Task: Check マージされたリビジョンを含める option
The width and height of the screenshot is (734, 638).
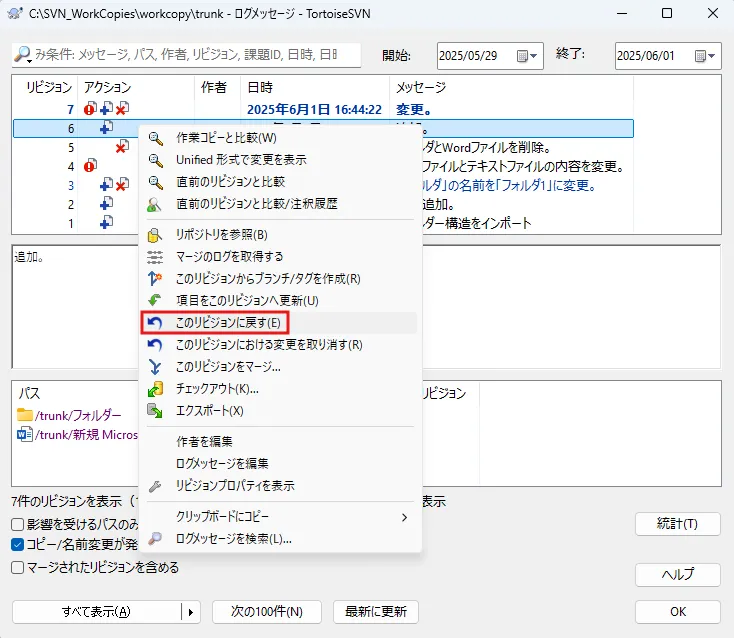Action: (x=17, y=568)
